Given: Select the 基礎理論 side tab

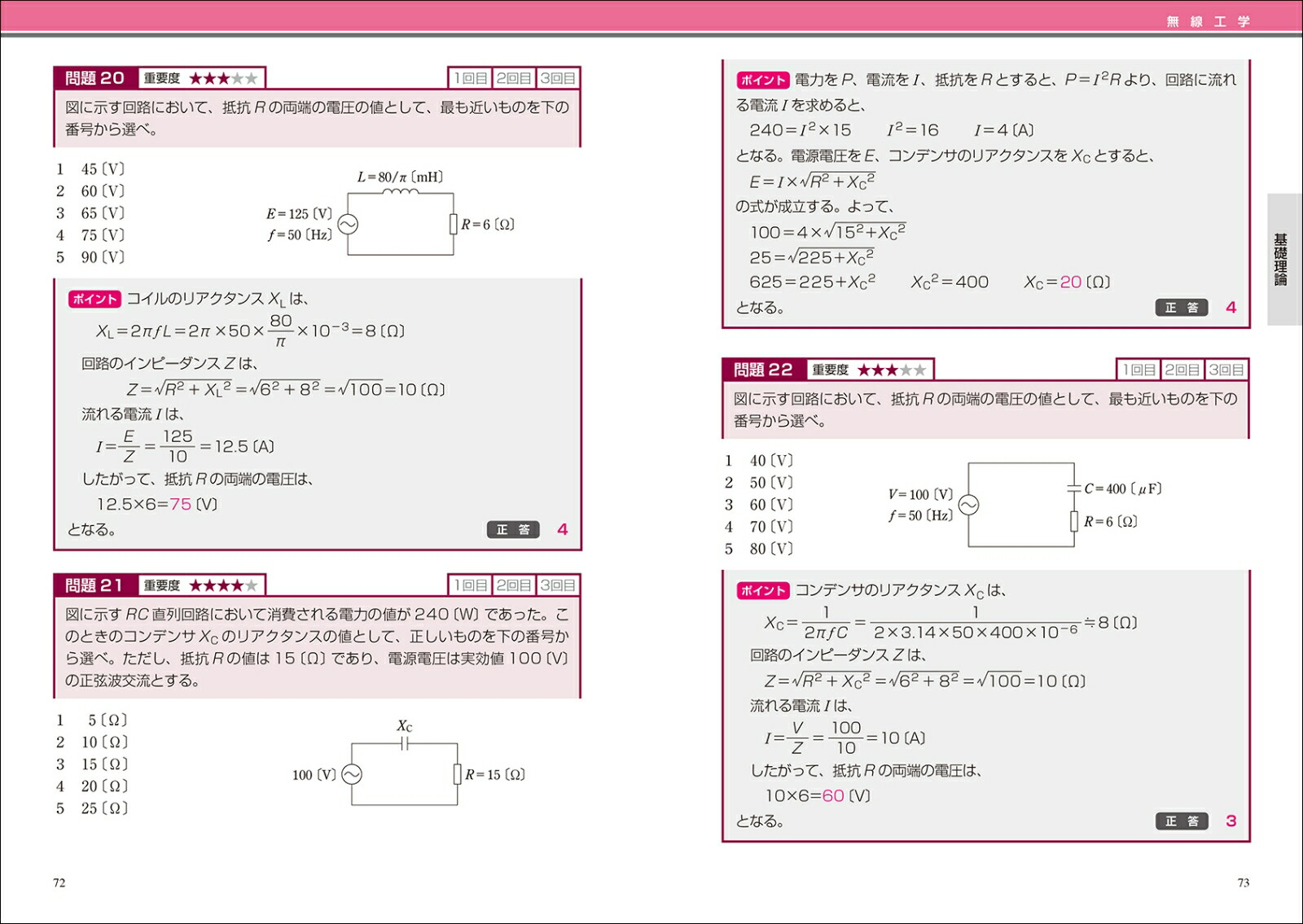Looking at the screenshot, I should (1281, 259).
